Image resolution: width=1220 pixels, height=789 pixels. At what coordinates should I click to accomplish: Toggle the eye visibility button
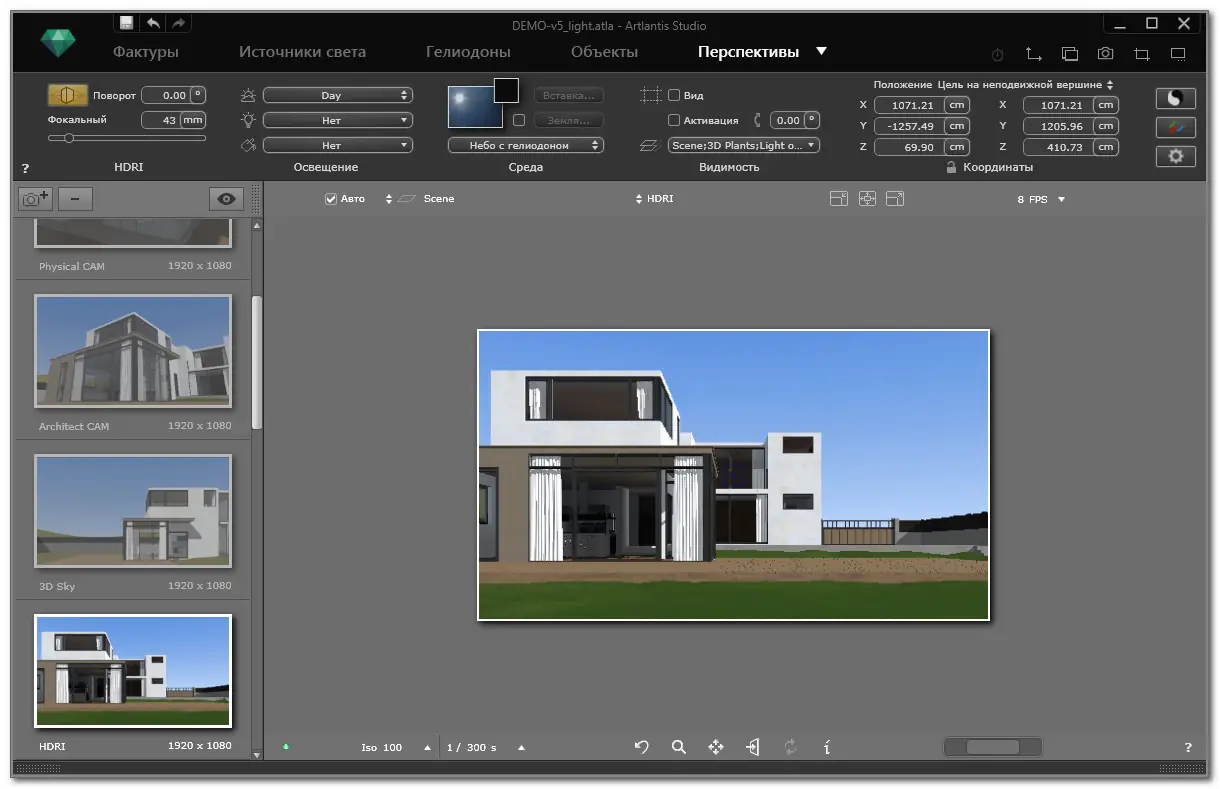tap(226, 199)
